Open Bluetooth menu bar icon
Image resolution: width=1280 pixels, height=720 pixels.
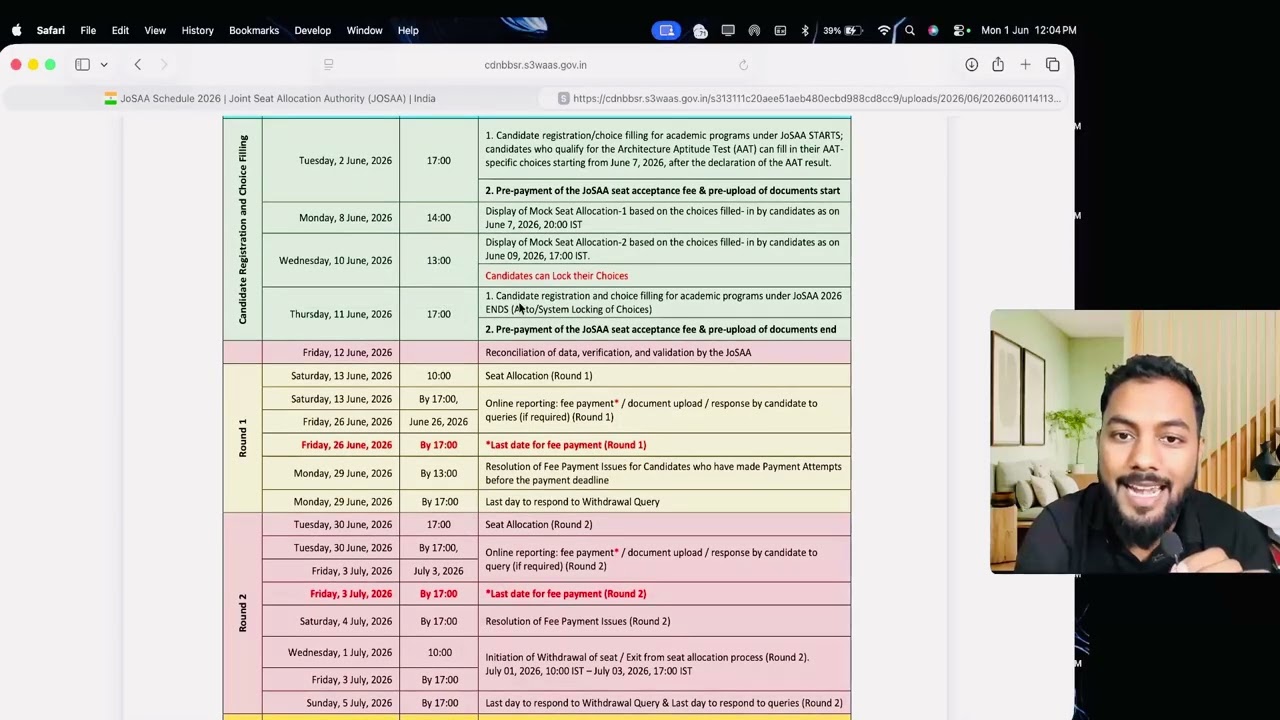(805, 30)
